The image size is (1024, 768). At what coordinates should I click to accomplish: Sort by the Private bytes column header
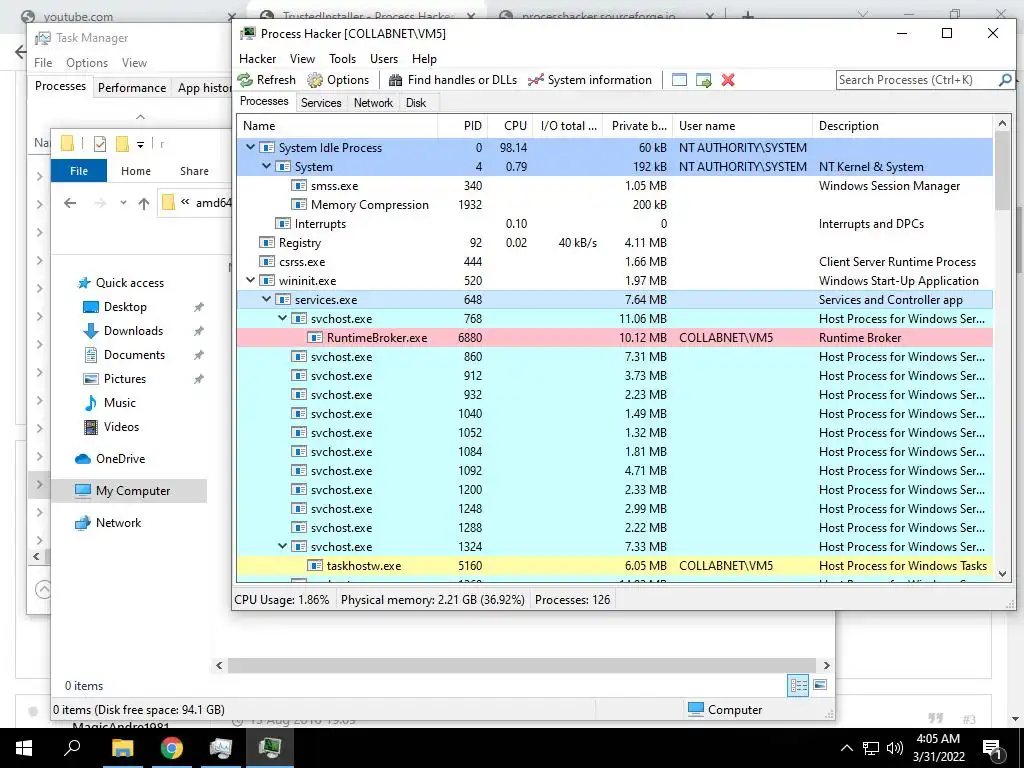point(639,126)
